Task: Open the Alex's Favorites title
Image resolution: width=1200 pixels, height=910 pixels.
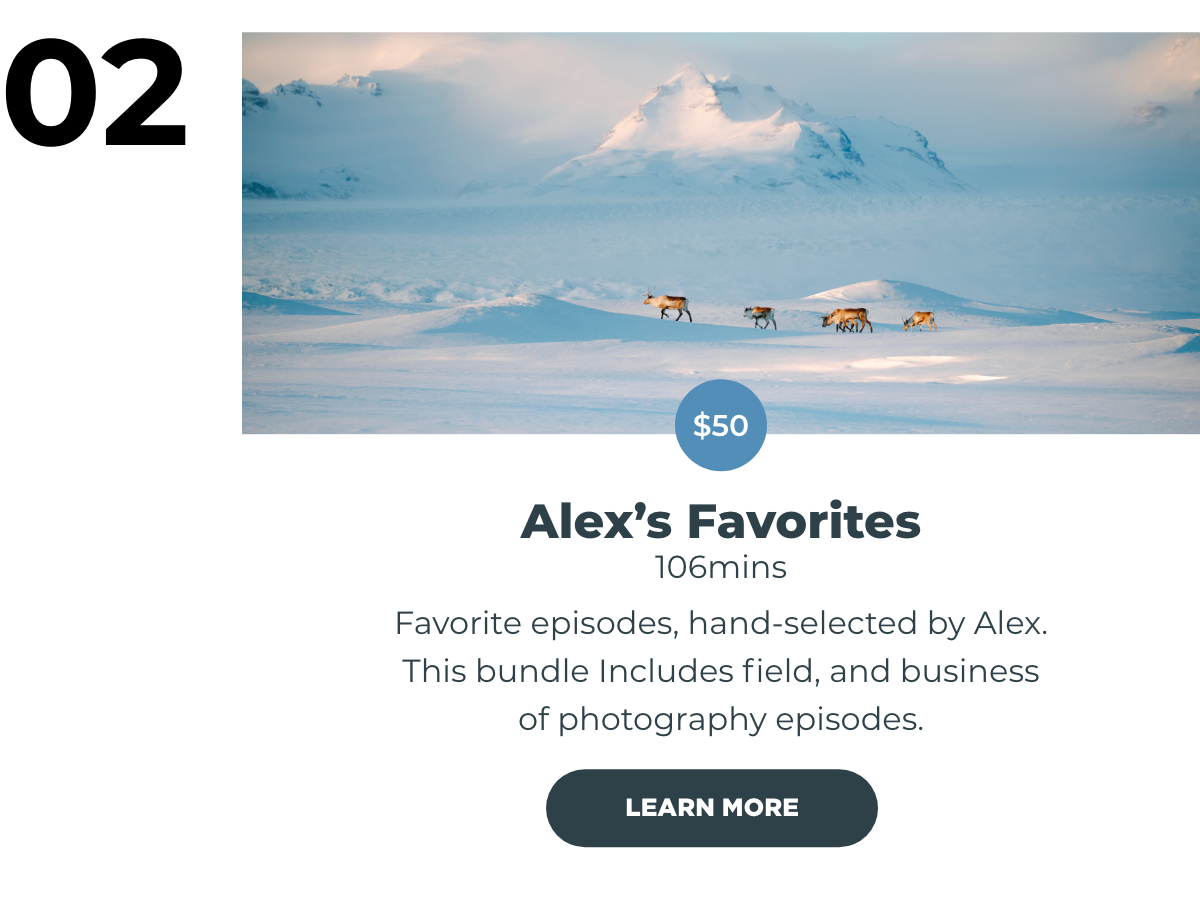Action: 720,522
